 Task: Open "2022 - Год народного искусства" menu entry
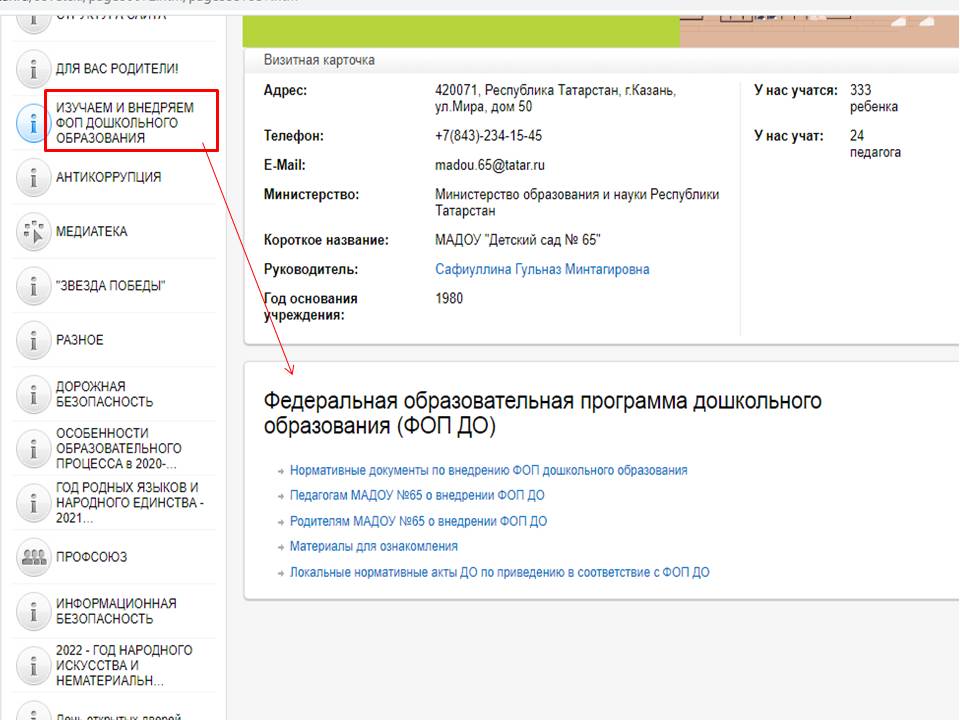[124, 666]
